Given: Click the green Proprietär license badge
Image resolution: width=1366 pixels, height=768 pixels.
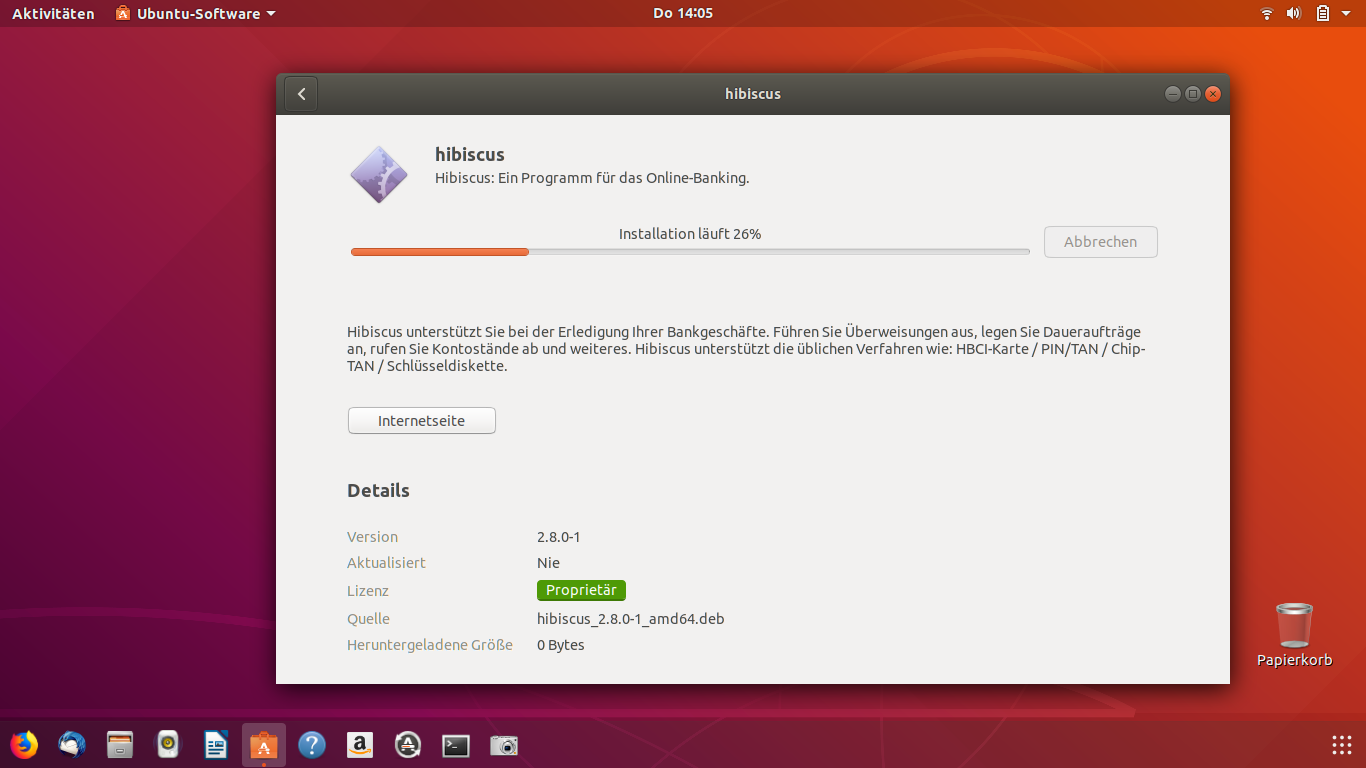Looking at the screenshot, I should point(581,590).
